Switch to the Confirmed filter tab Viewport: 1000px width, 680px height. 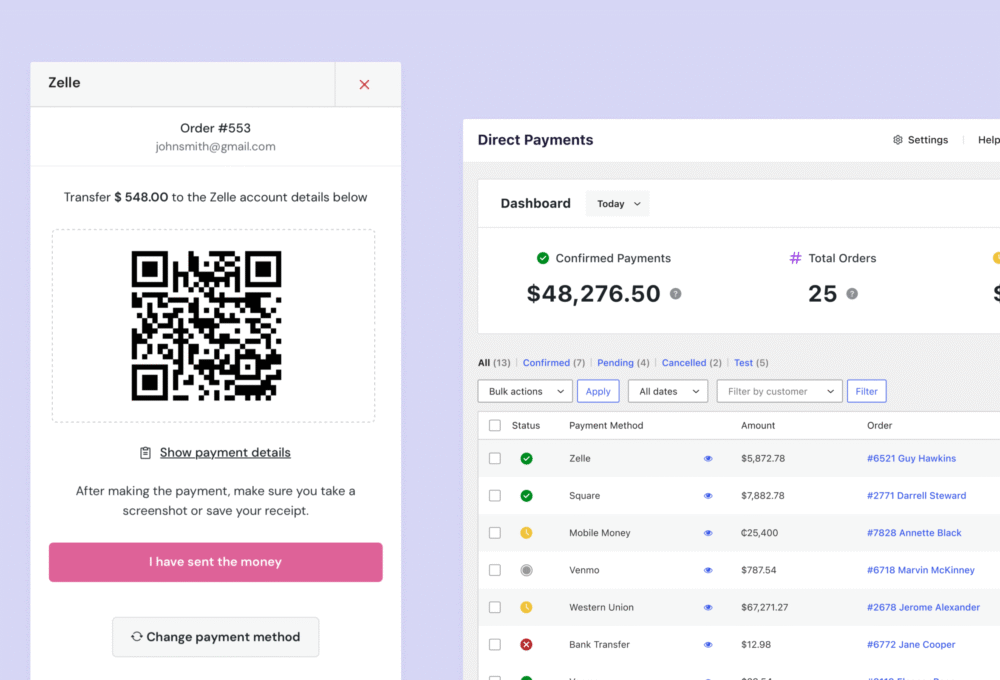pyautogui.click(x=546, y=363)
